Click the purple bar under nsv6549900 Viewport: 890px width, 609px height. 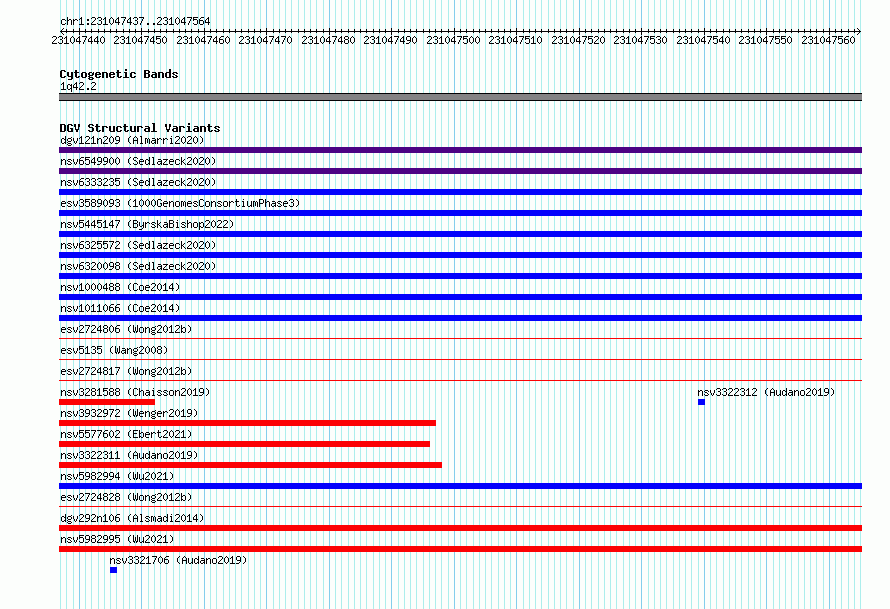pyautogui.click(x=460, y=171)
